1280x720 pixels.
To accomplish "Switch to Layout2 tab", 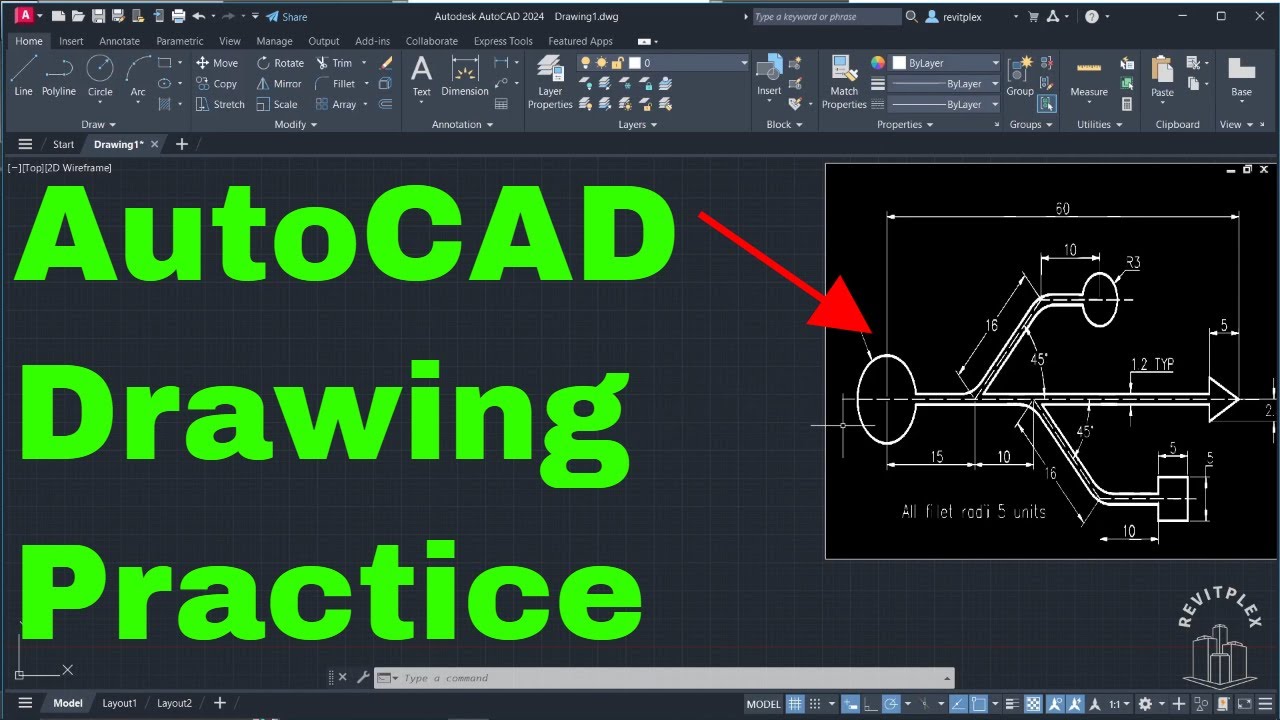I will (174, 703).
